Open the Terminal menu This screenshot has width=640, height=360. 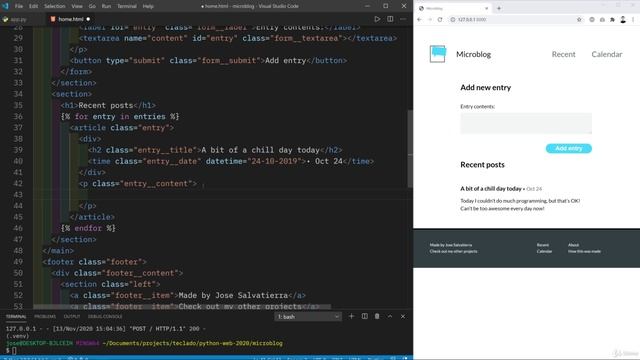127,6
